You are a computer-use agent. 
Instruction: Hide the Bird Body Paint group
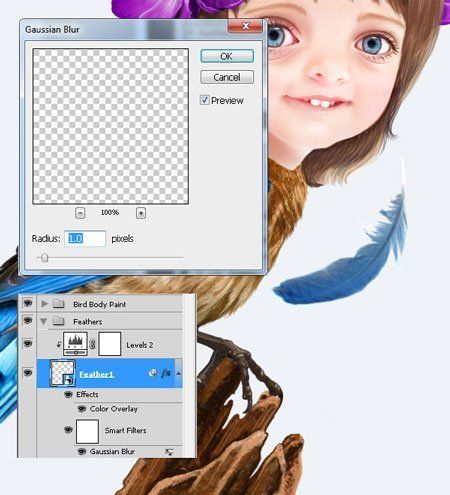28,303
